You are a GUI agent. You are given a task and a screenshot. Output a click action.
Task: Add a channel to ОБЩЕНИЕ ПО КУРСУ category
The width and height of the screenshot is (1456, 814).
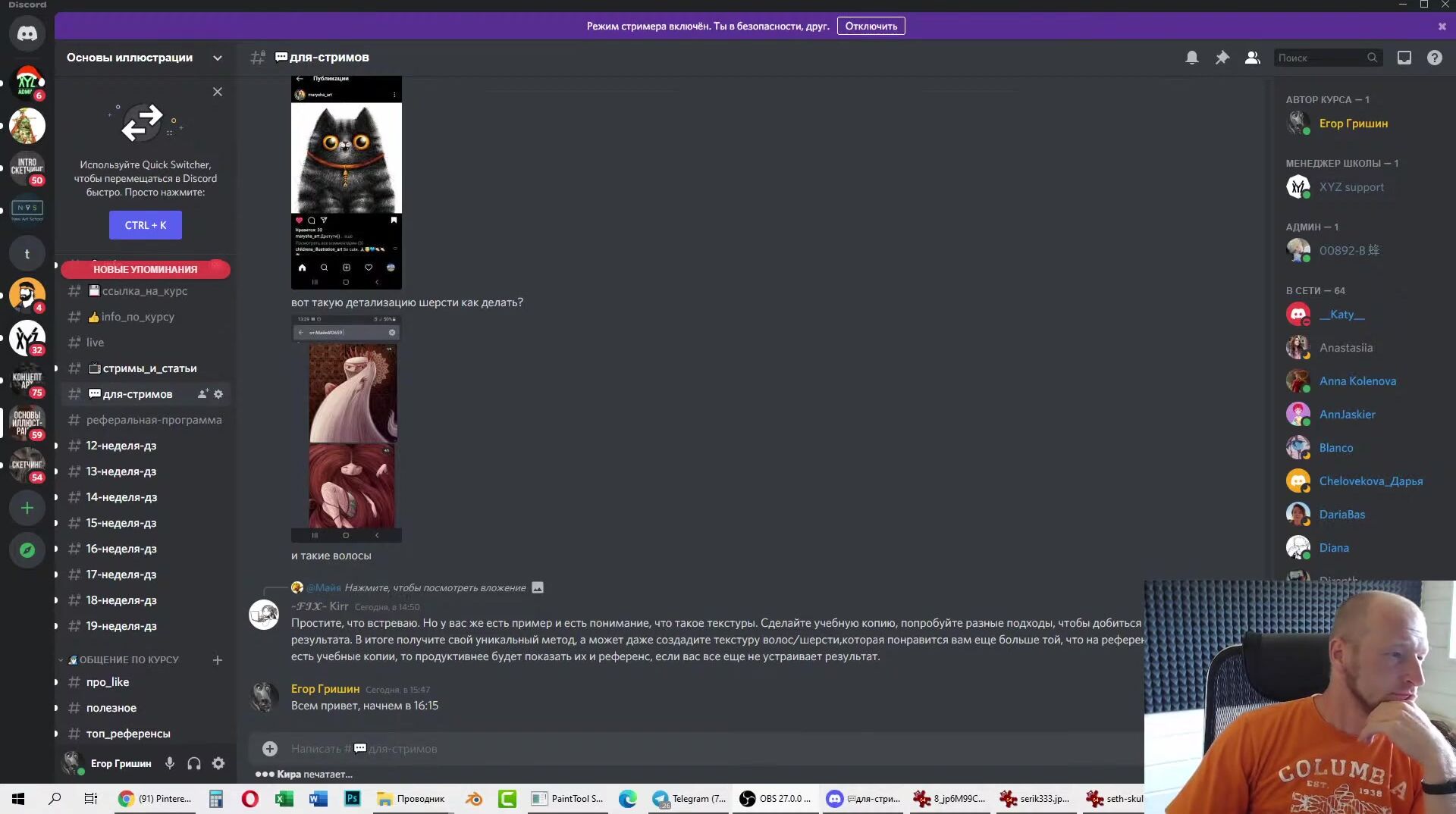(218, 660)
